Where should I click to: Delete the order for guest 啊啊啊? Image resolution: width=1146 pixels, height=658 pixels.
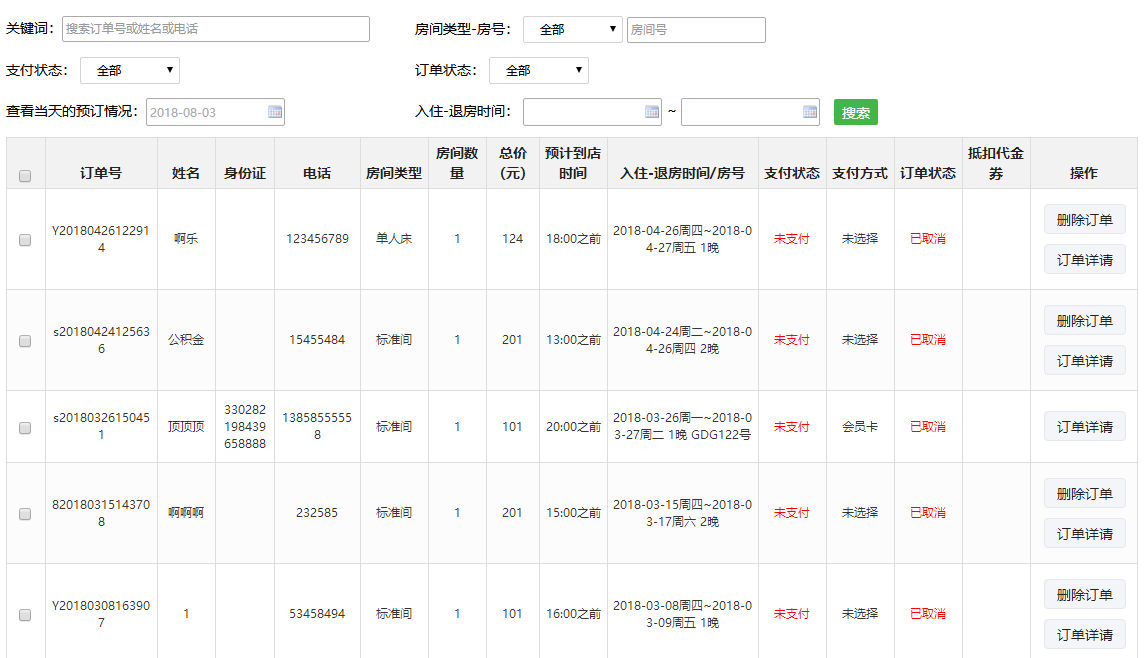(x=1084, y=494)
